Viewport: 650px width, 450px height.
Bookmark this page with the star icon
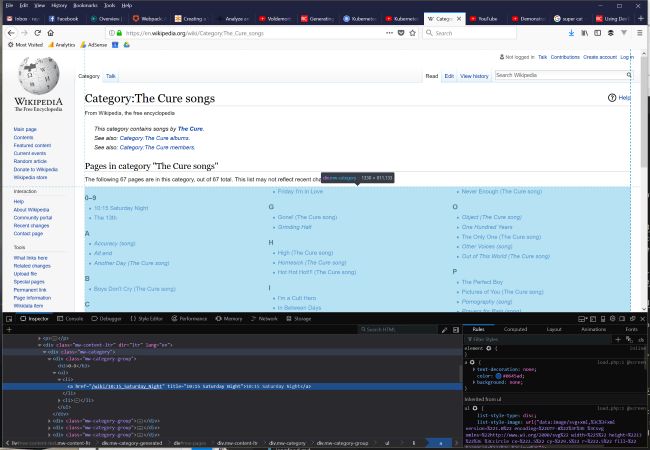pos(412,33)
